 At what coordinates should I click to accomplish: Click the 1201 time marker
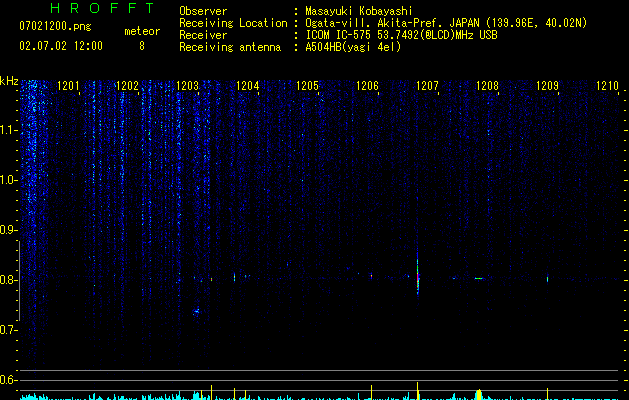click(x=68, y=86)
